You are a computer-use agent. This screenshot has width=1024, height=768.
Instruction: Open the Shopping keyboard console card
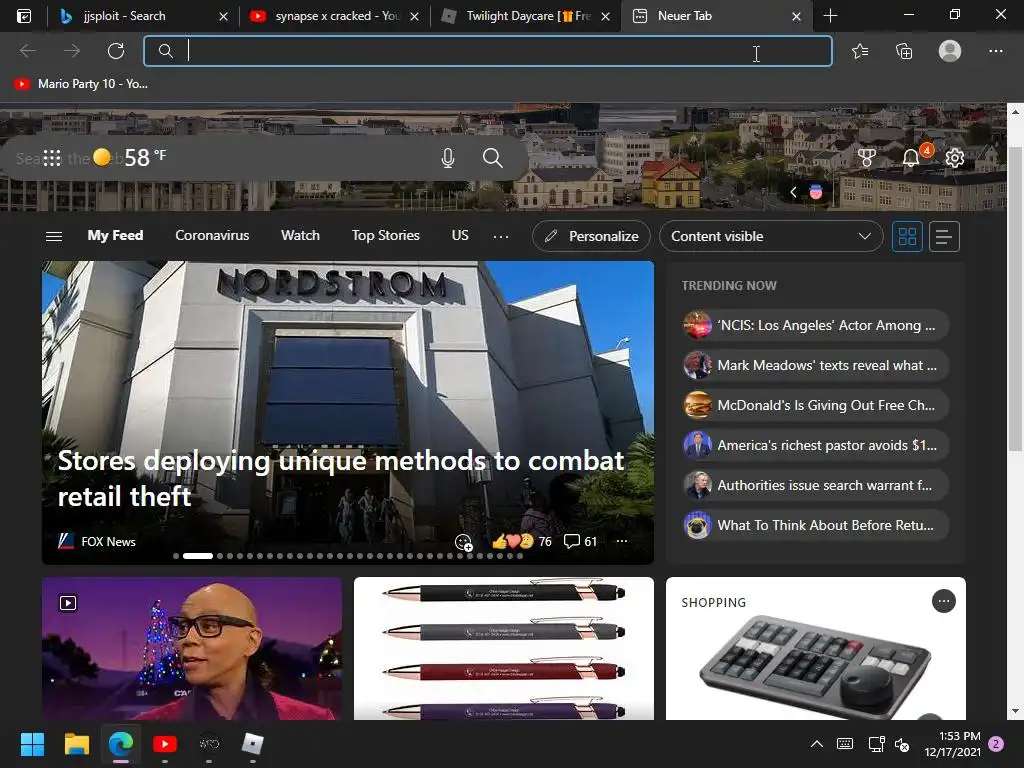[816, 648]
